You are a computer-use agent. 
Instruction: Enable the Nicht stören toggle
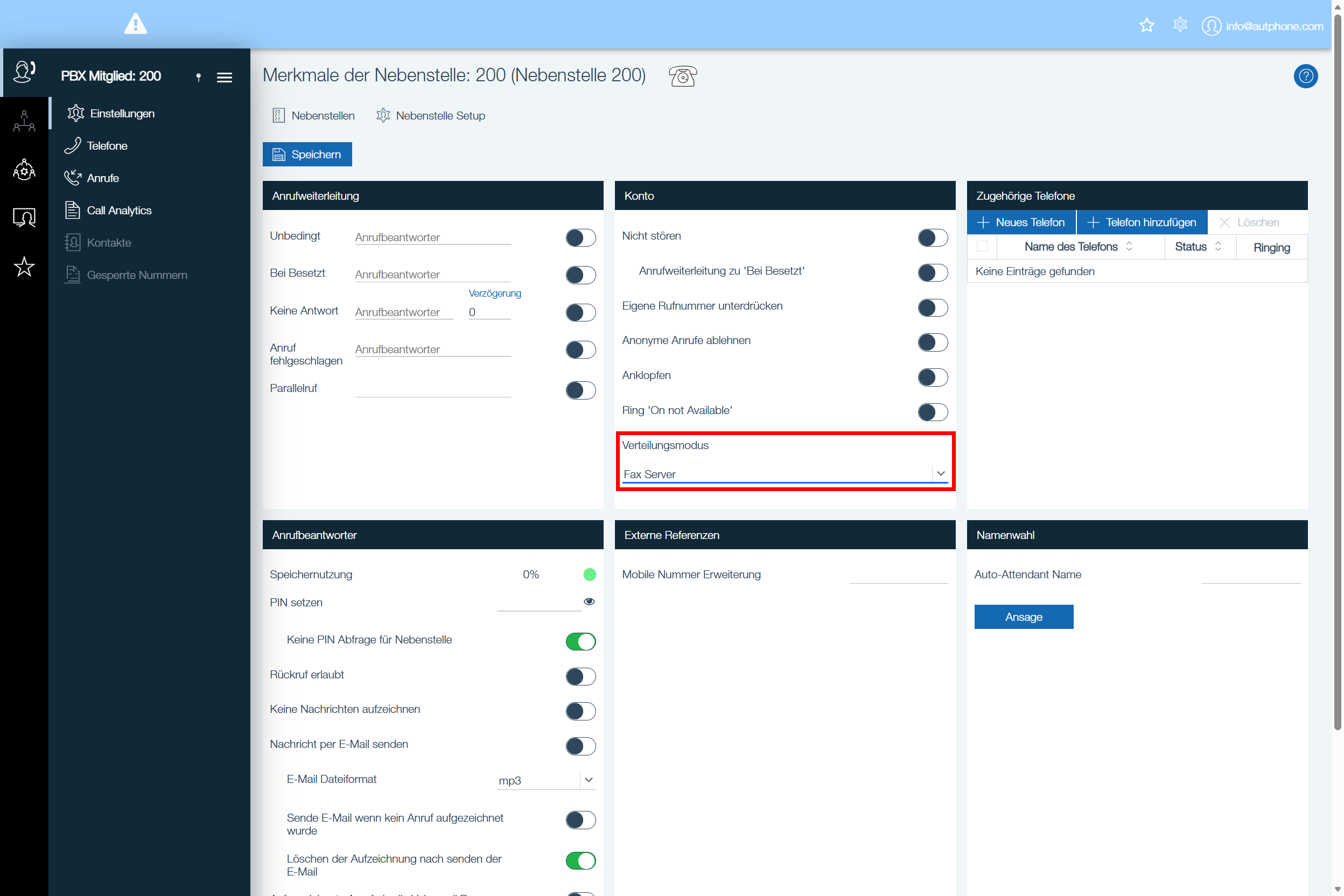coord(932,237)
